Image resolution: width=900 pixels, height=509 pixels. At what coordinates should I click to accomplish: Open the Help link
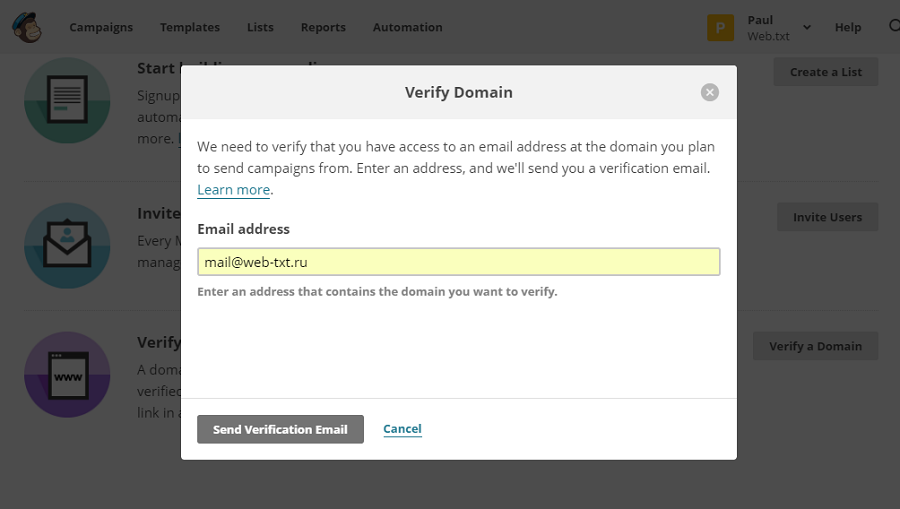(x=848, y=28)
